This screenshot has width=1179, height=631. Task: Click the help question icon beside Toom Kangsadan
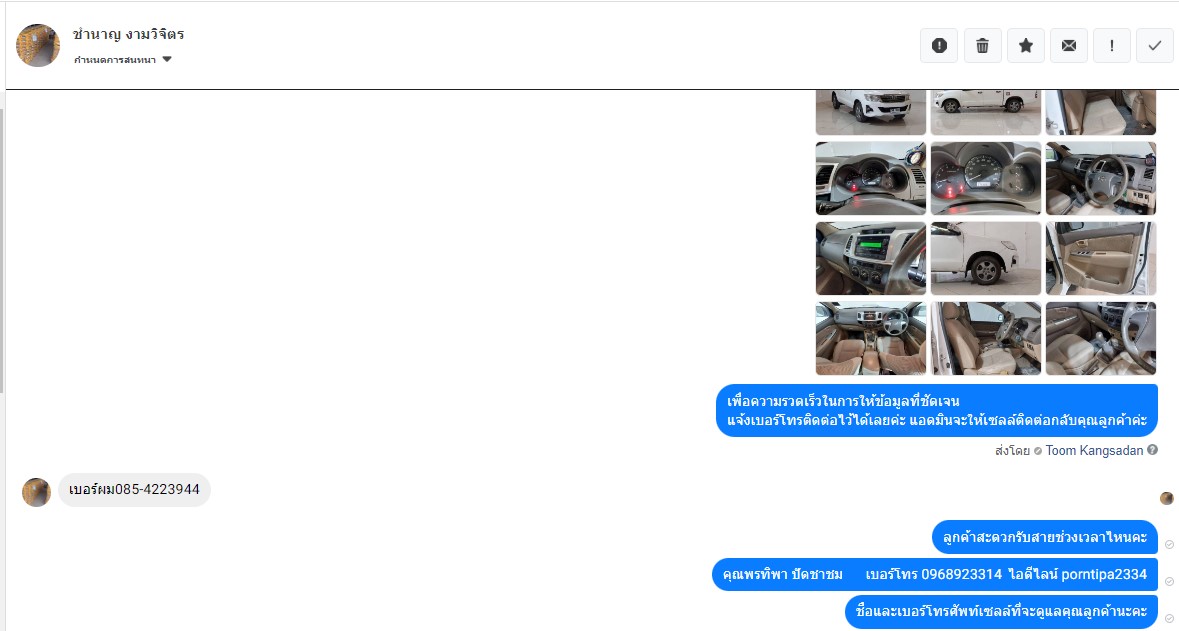pyautogui.click(x=1153, y=450)
